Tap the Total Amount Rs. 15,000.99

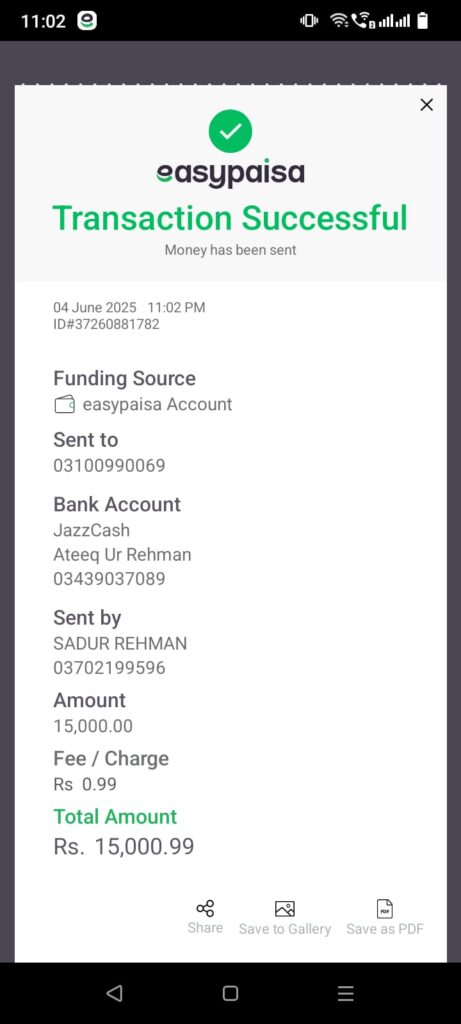click(x=123, y=847)
